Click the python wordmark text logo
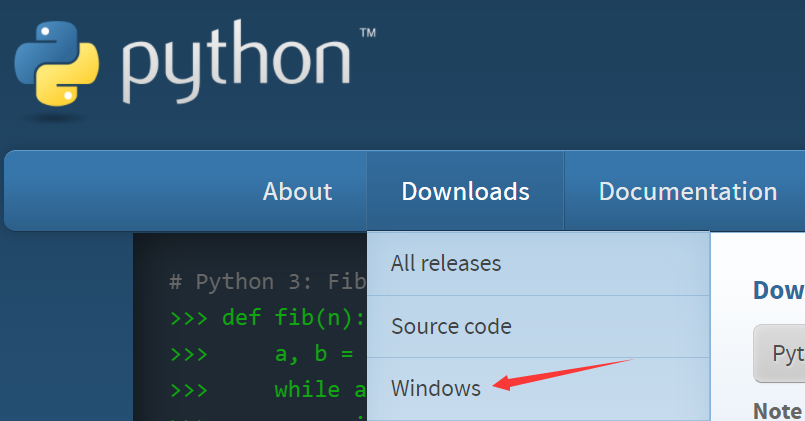The height and width of the screenshot is (421, 805). (x=237, y=62)
